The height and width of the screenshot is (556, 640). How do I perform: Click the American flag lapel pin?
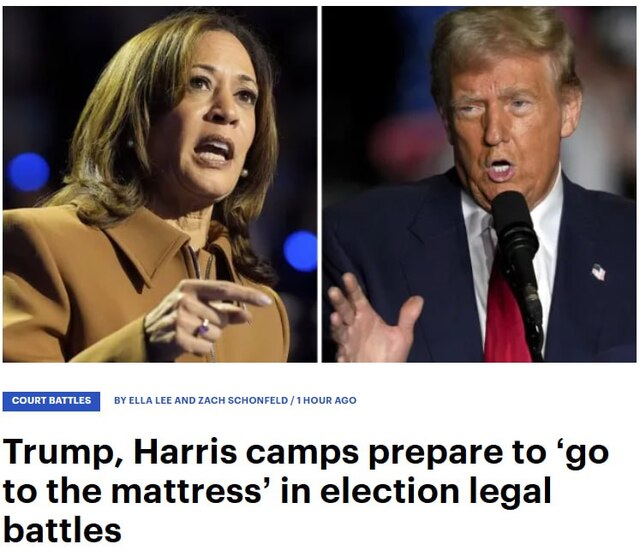(x=598, y=272)
